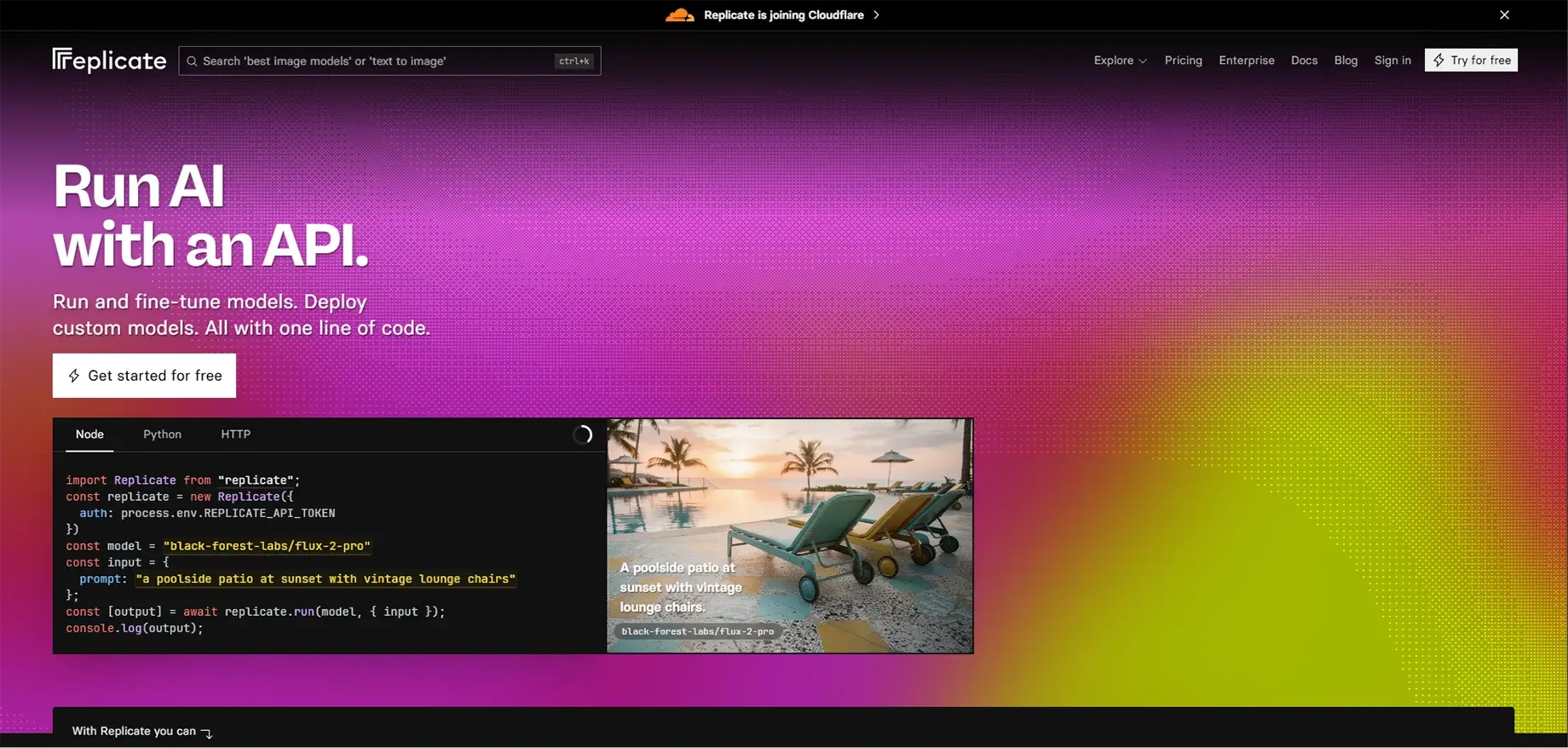Switch to the Python code tab
This screenshot has height=748, width=1568.
(162, 434)
